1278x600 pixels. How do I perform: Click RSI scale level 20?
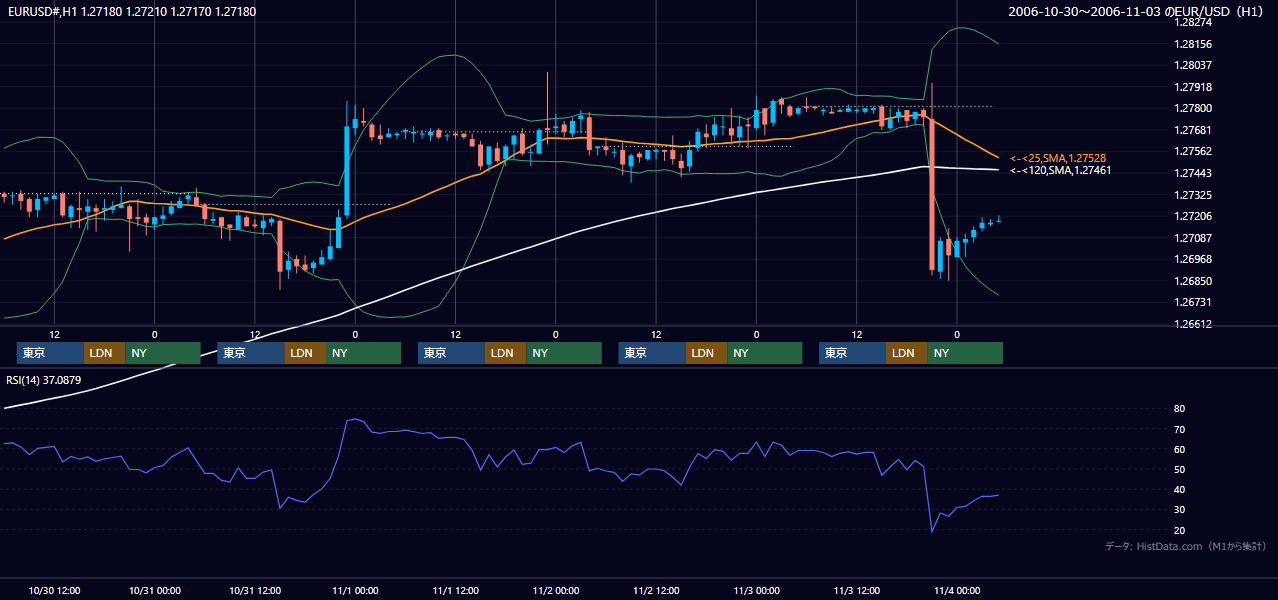click(1179, 530)
